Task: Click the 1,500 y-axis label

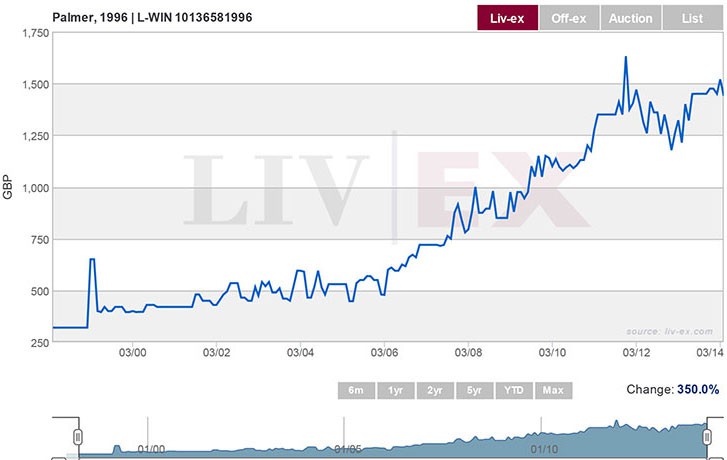Action: (x=36, y=84)
